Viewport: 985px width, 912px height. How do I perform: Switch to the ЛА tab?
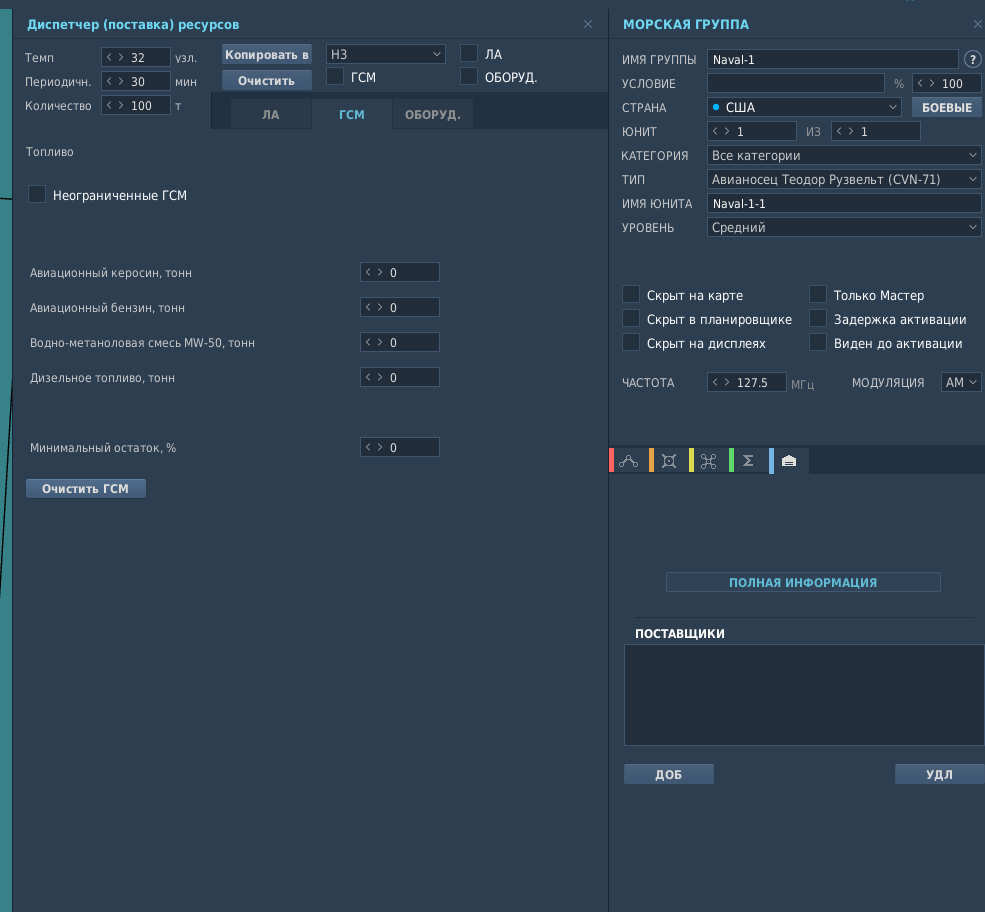pyautogui.click(x=271, y=114)
